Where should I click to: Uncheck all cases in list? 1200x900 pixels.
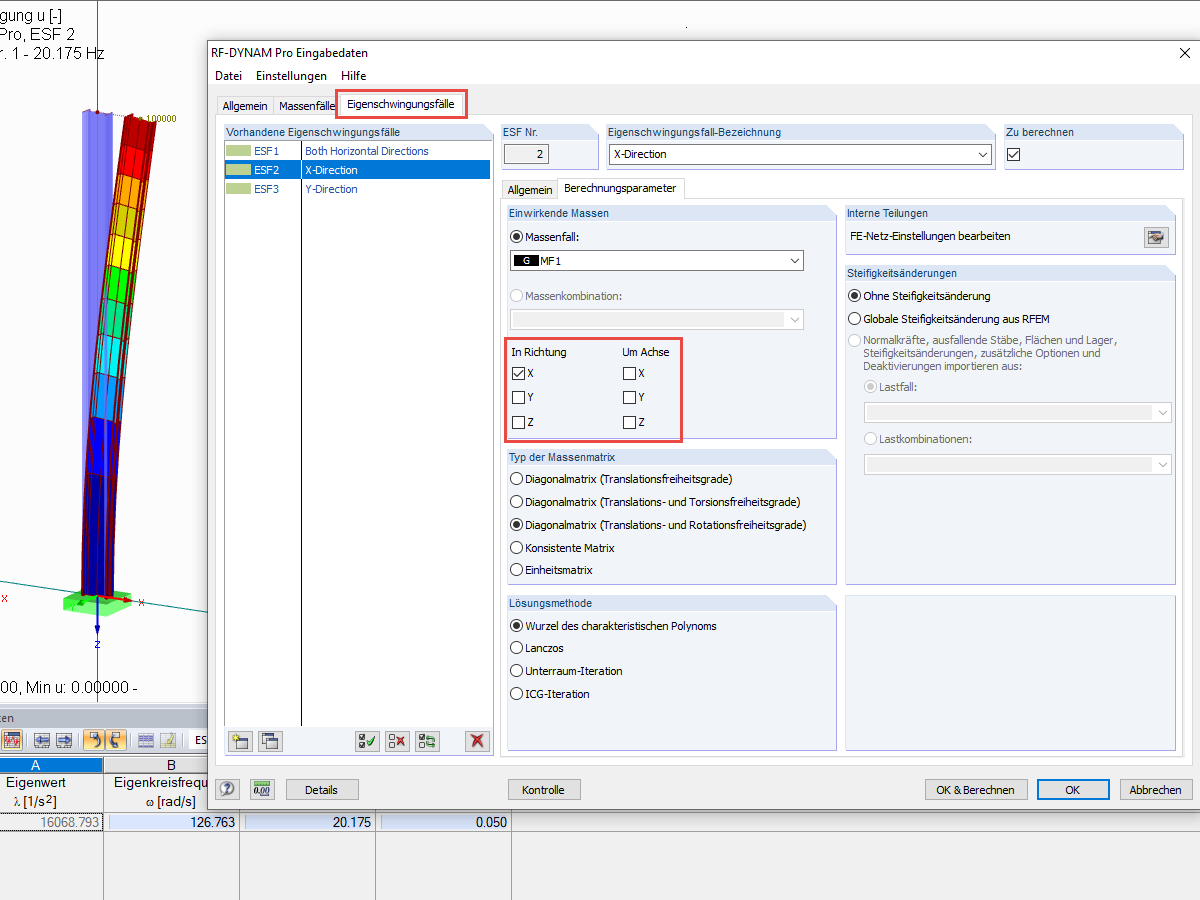click(397, 741)
